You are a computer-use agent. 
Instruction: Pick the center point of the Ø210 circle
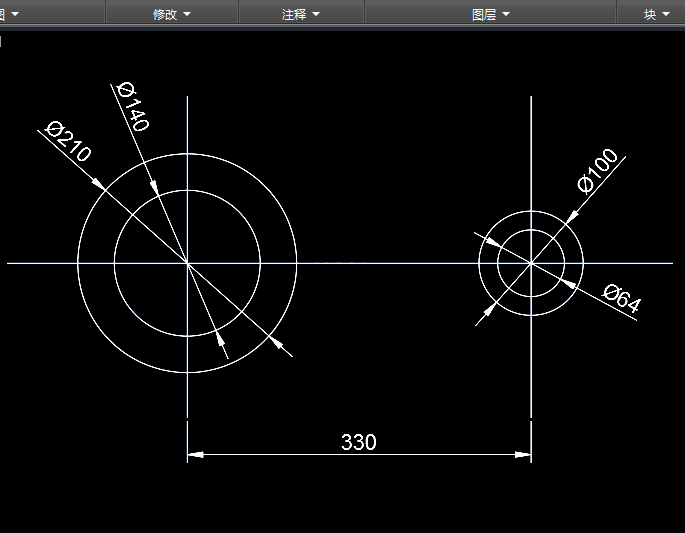(x=187, y=263)
